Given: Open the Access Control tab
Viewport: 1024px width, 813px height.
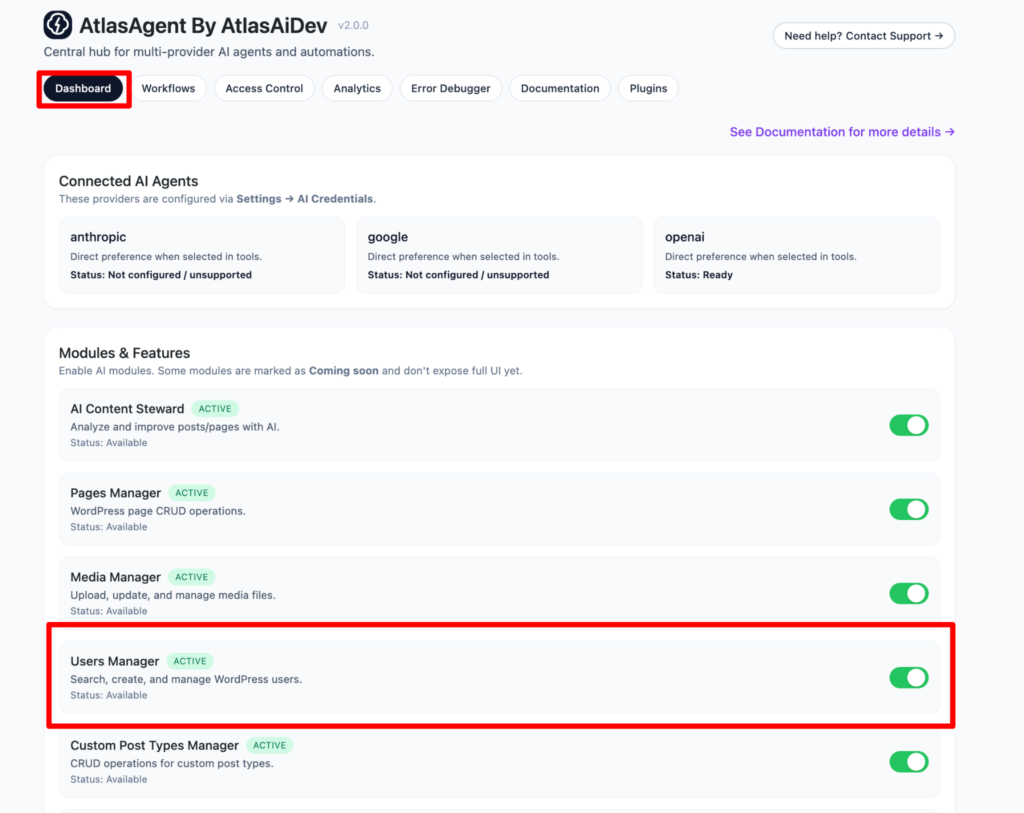Looking at the screenshot, I should pos(264,88).
